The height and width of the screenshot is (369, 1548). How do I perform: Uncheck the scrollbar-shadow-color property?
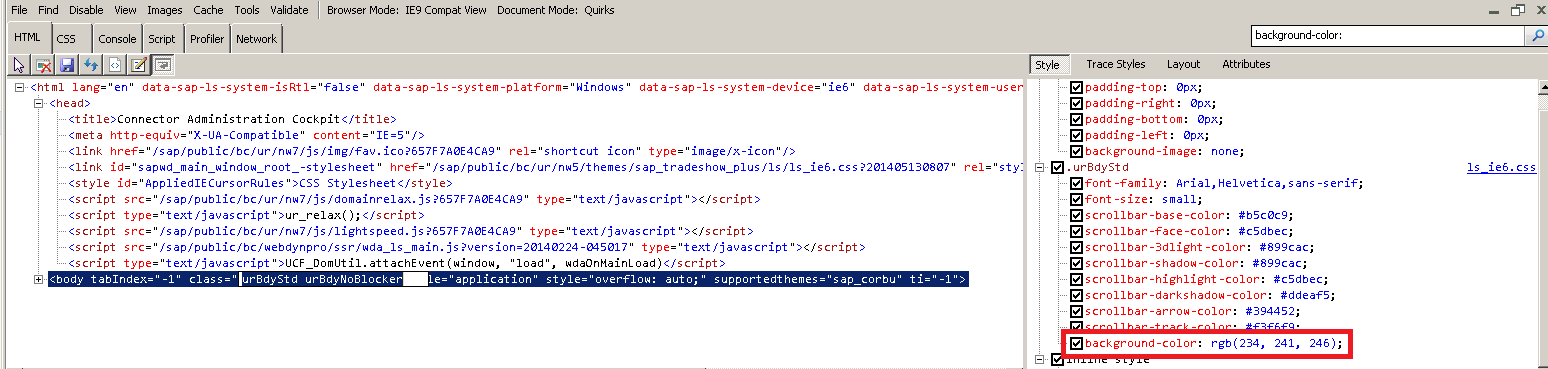click(1076, 264)
